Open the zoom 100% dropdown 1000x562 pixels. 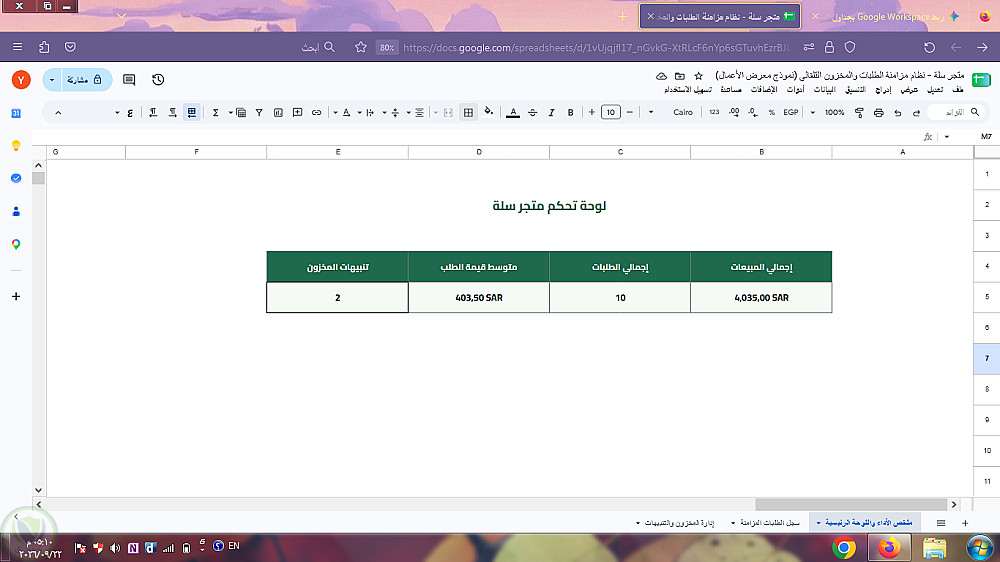pyautogui.click(x=834, y=112)
